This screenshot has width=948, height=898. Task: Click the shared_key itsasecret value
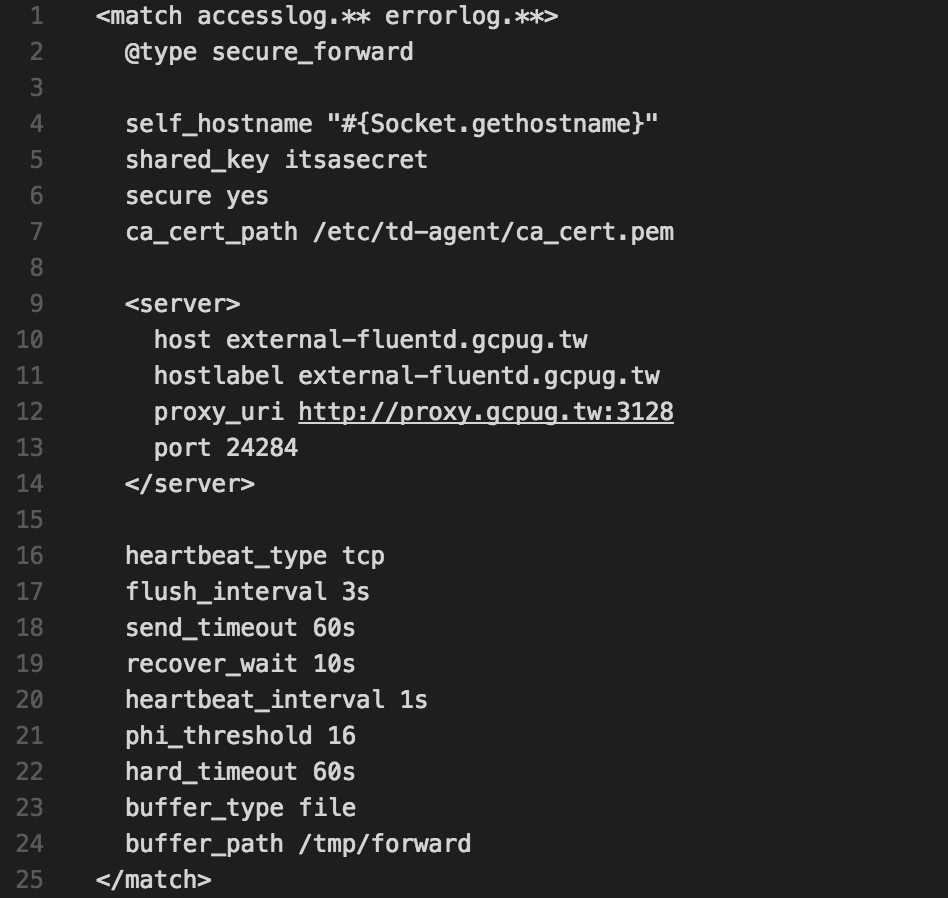[356, 160]
